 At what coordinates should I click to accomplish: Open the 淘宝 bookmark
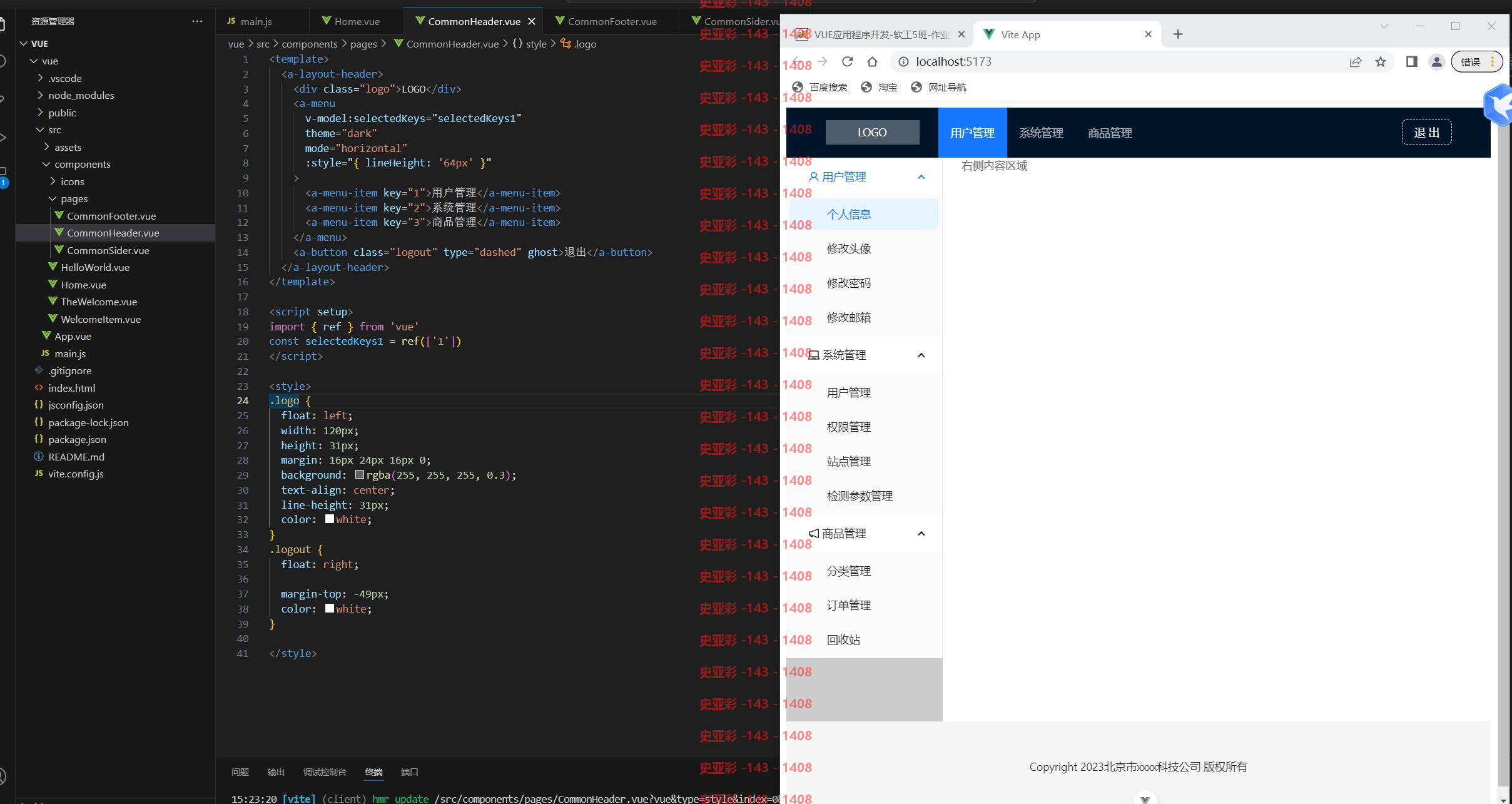tap(880, 87)
